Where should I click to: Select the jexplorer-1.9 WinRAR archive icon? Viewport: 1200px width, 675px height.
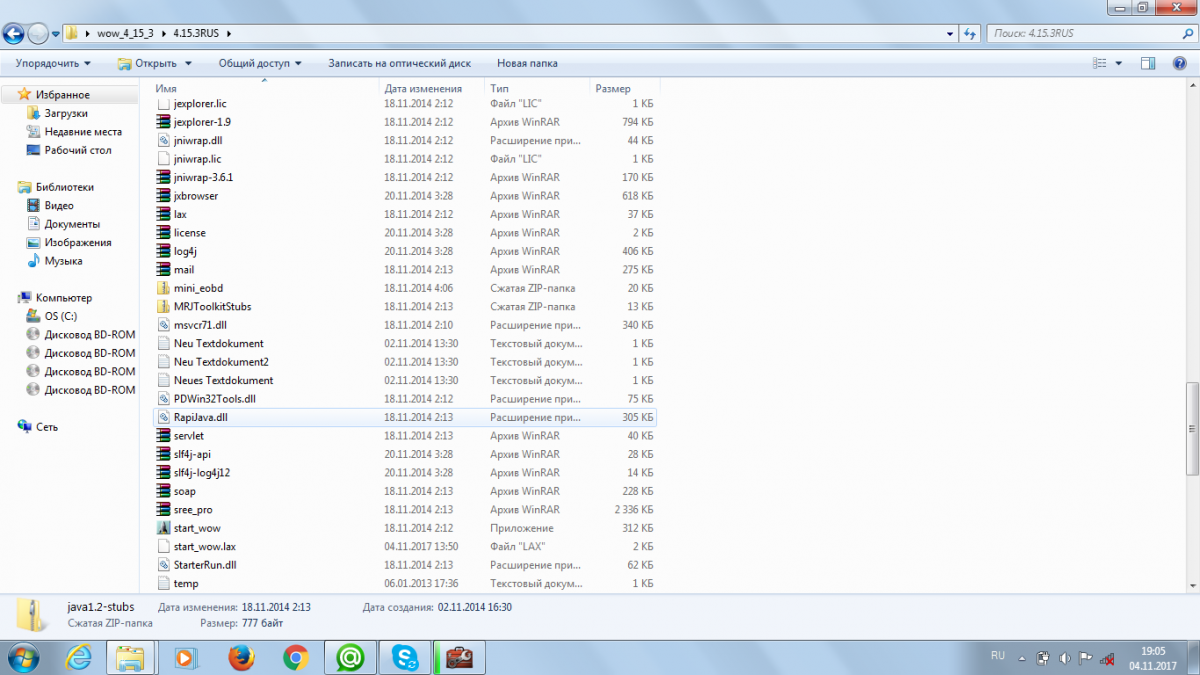point(164,122)
